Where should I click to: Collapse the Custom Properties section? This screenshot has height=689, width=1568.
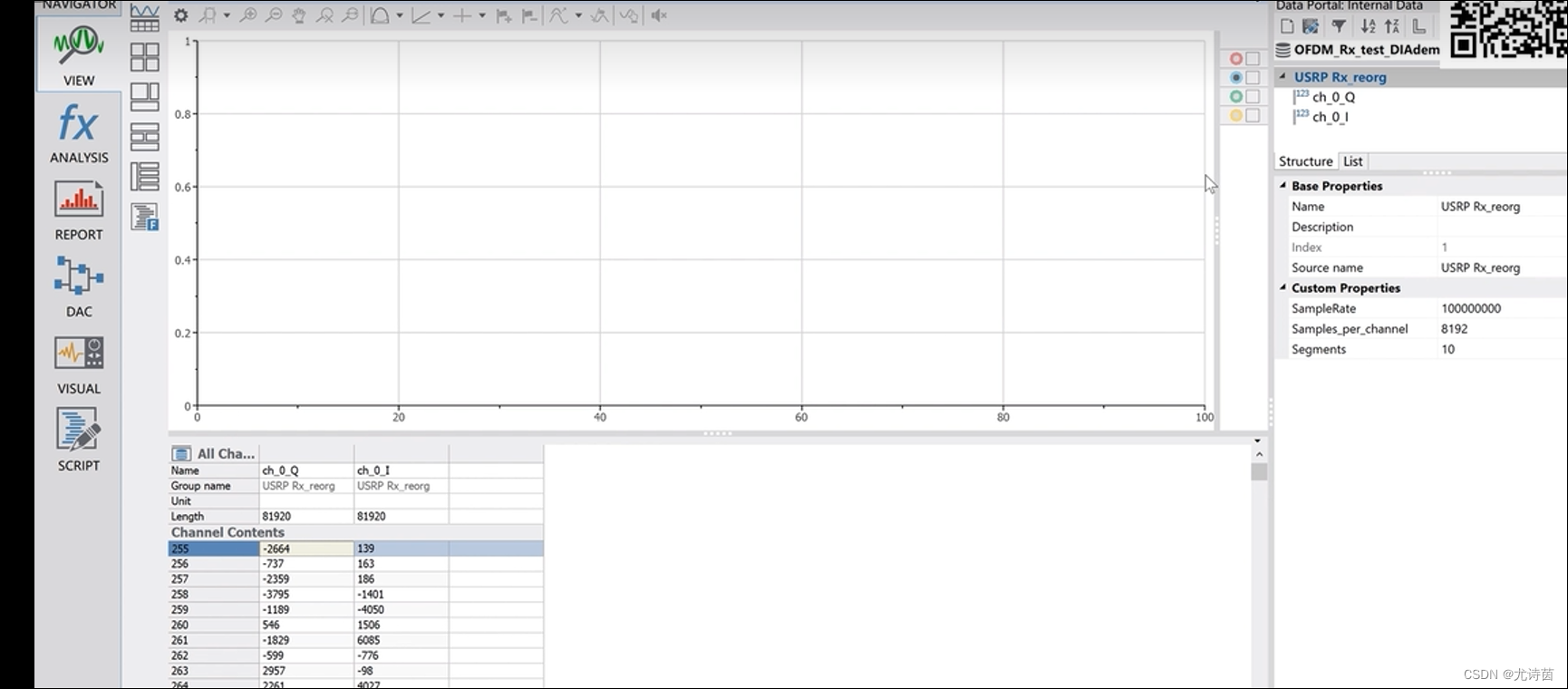1282,287
